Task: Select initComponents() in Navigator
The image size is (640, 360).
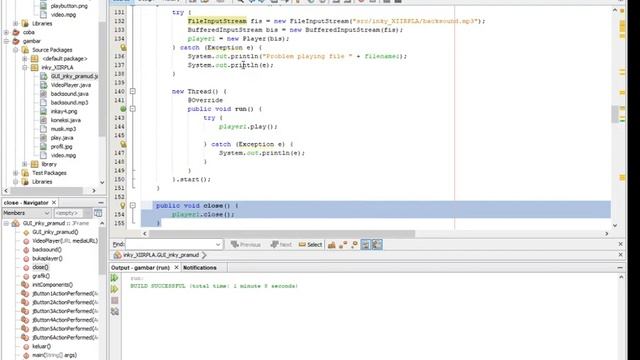Action: coord(52,285)
